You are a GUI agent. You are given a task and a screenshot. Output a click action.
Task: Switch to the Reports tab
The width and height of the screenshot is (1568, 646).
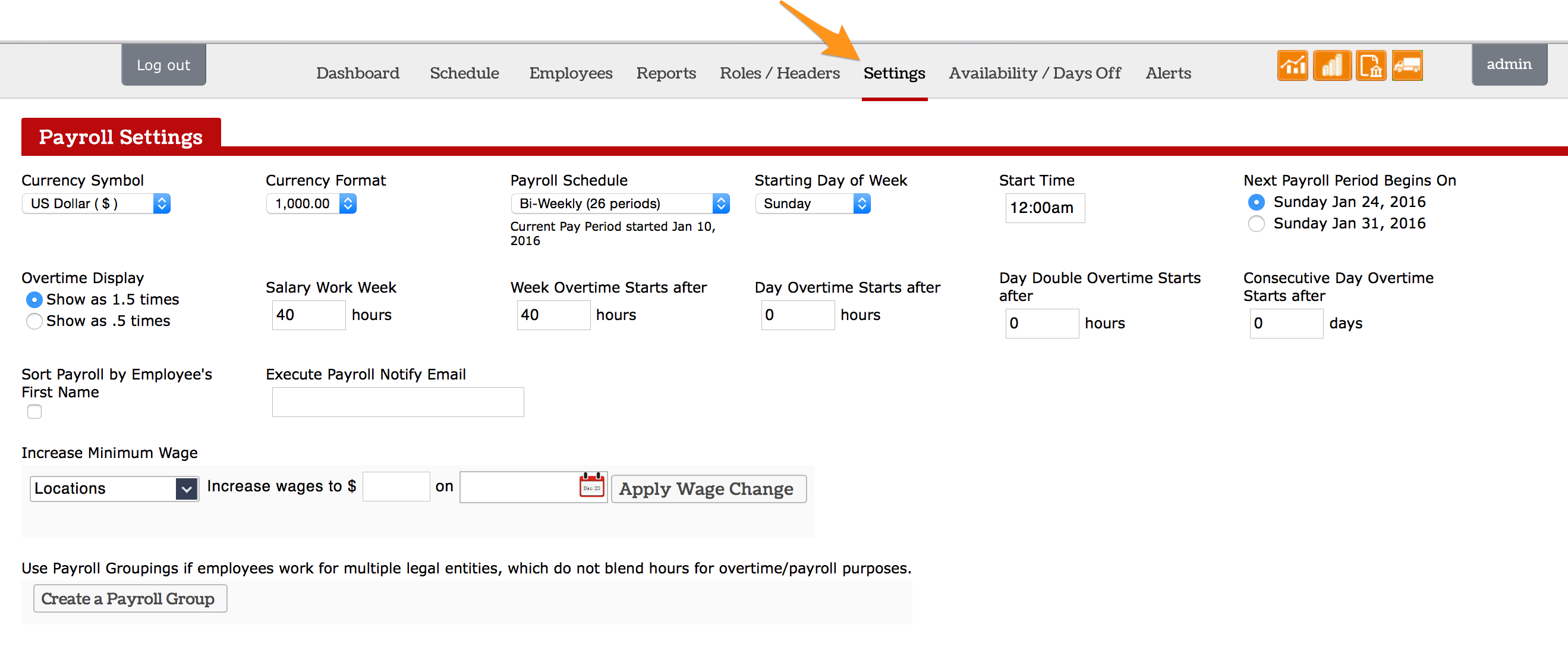tap(666, 73)
